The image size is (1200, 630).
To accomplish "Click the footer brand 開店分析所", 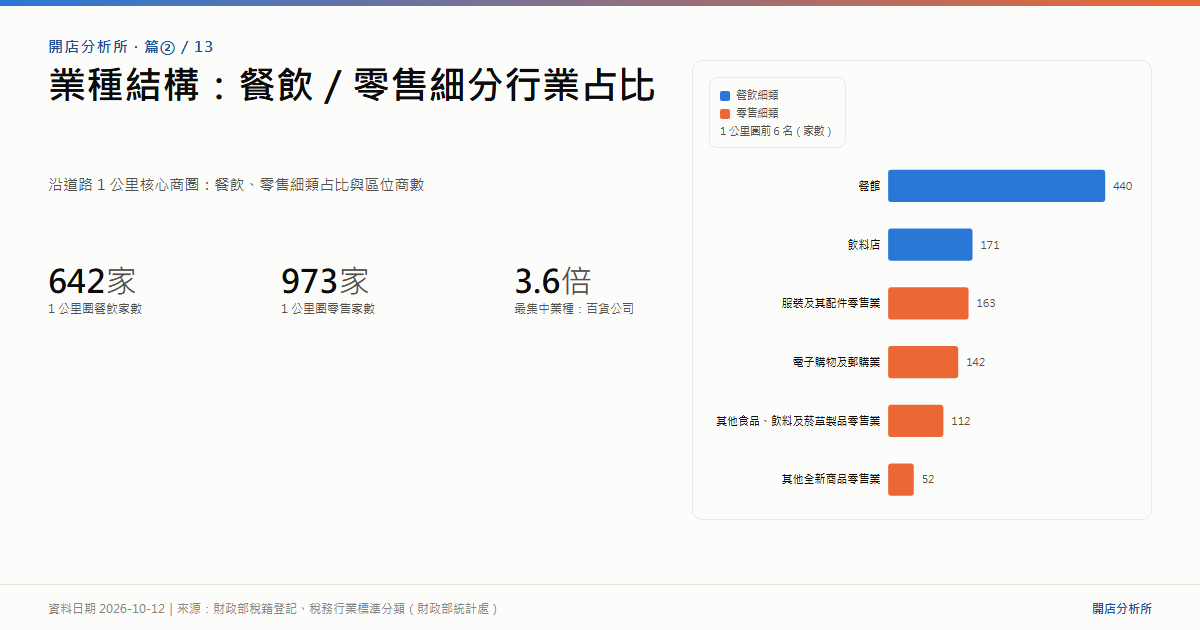I will coord(1122,608).
